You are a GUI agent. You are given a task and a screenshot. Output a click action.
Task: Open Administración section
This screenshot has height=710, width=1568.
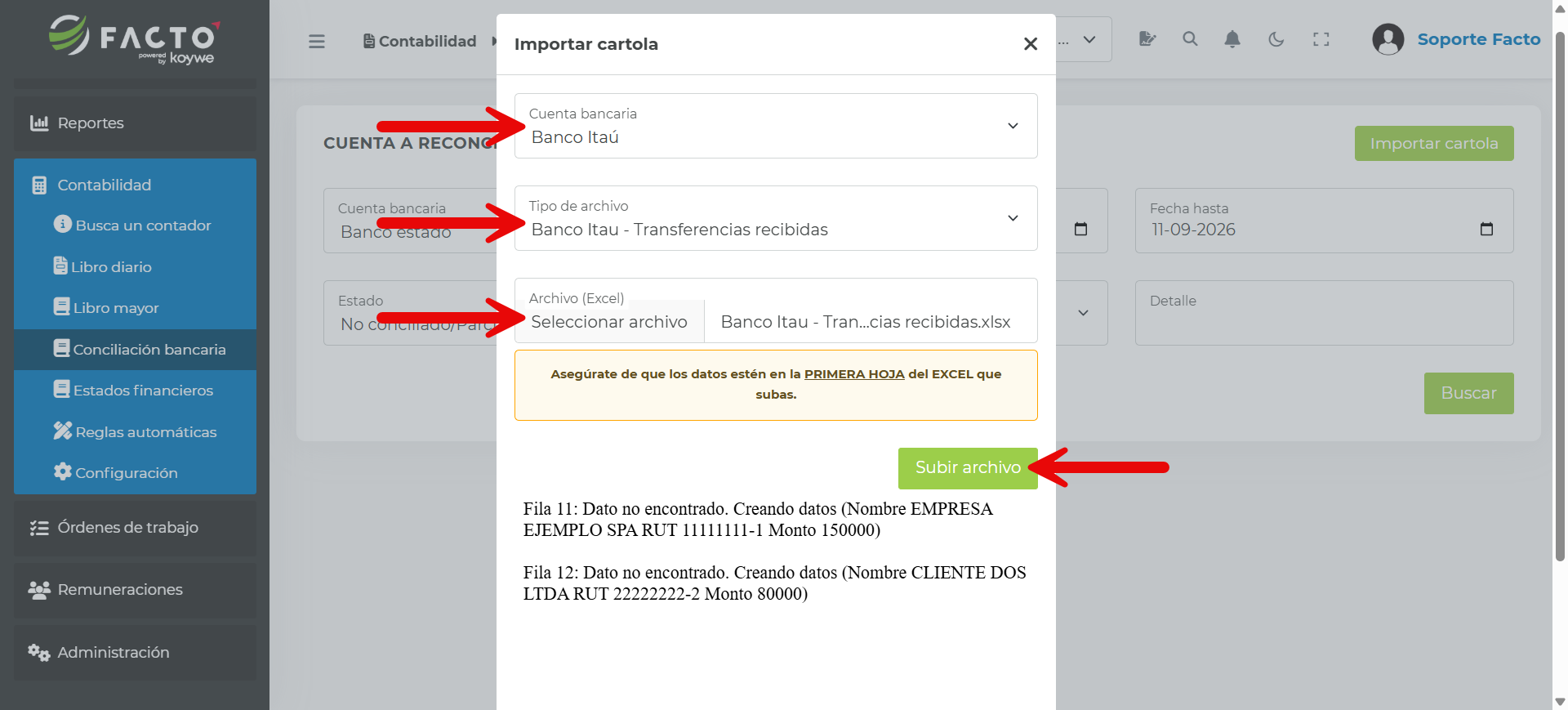click(135, 653)
